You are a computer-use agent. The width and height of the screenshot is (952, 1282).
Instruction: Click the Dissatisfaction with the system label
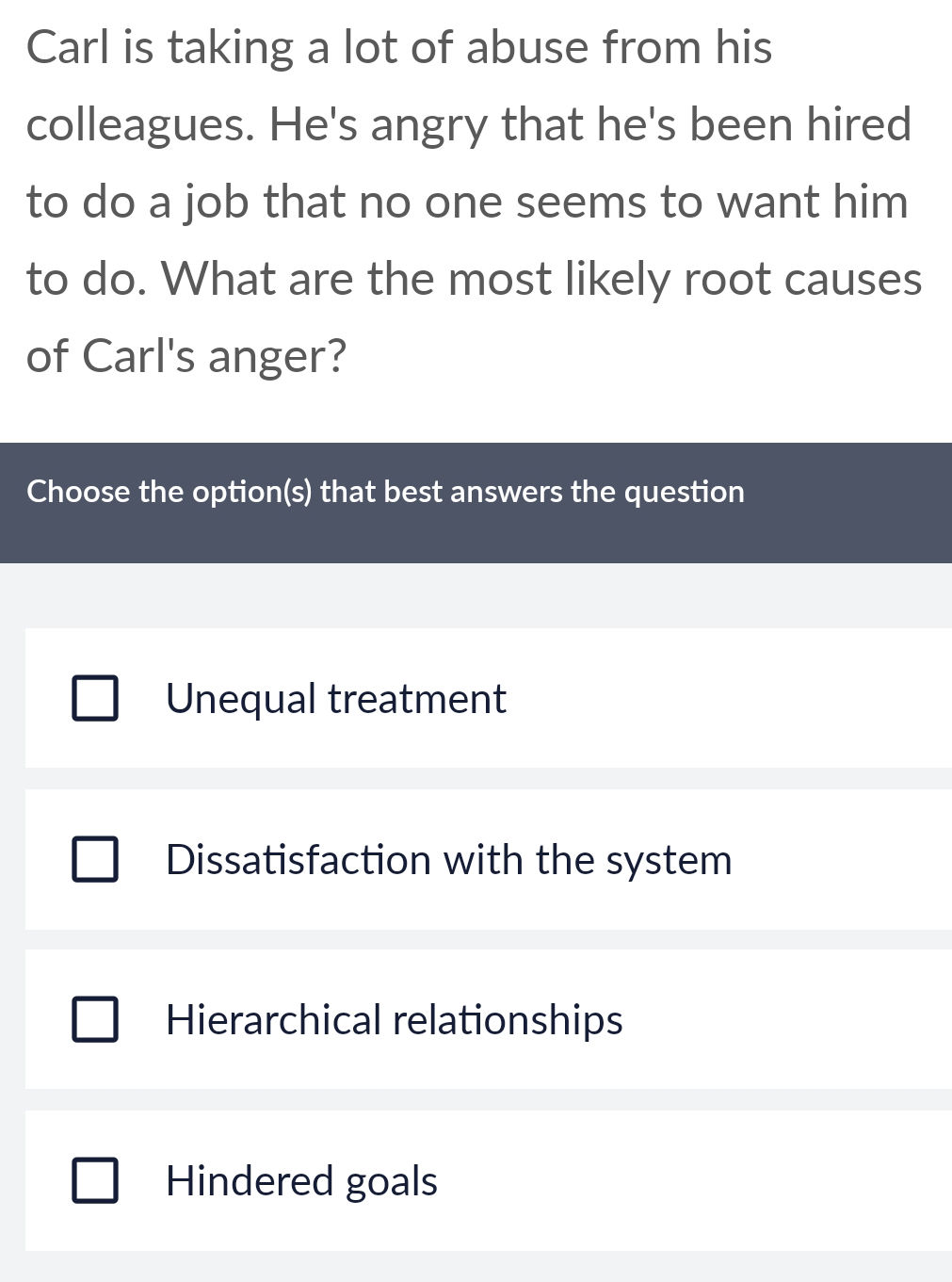click(x=448, y=858)
